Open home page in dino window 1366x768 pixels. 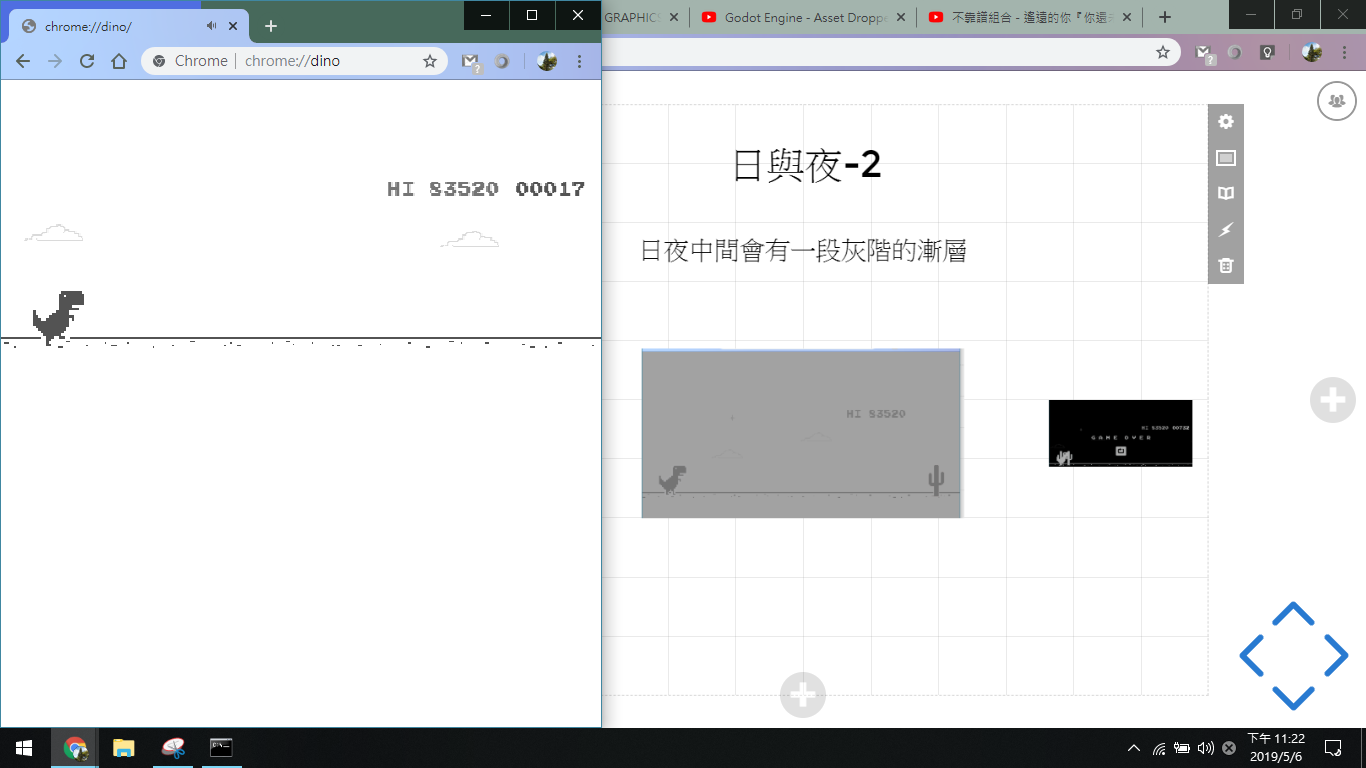119,61
